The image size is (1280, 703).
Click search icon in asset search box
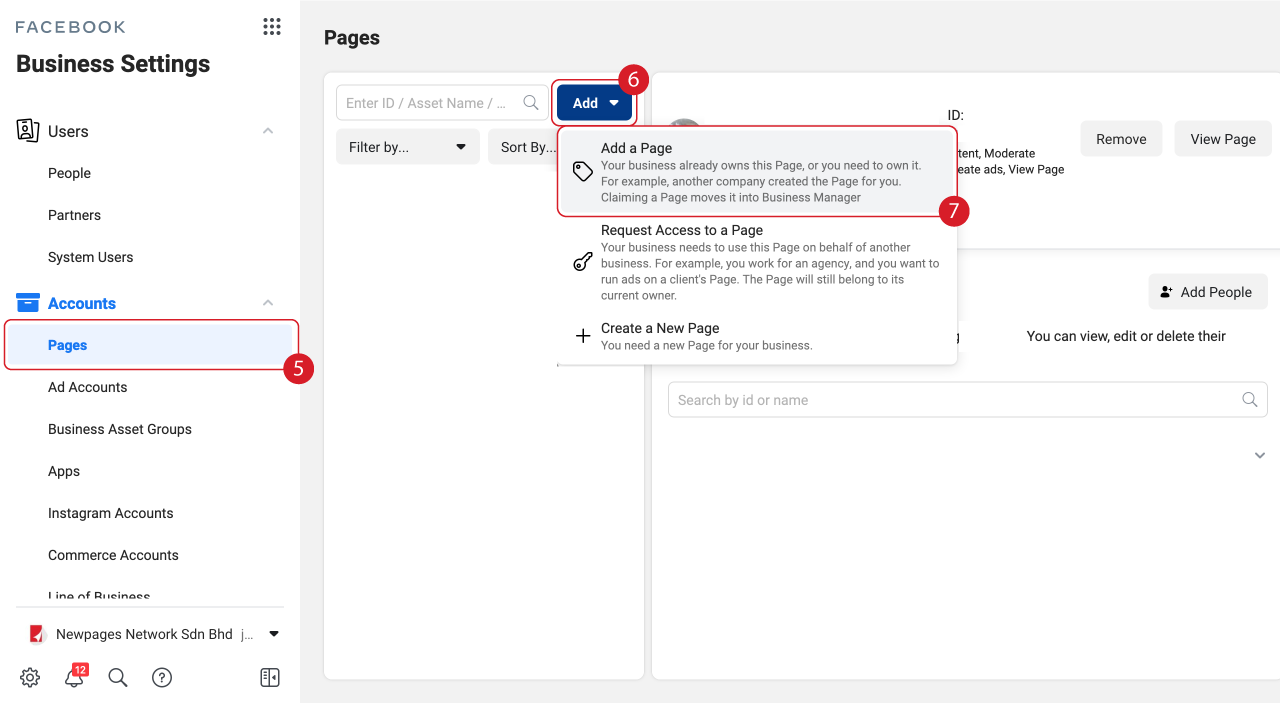[531, 103]
